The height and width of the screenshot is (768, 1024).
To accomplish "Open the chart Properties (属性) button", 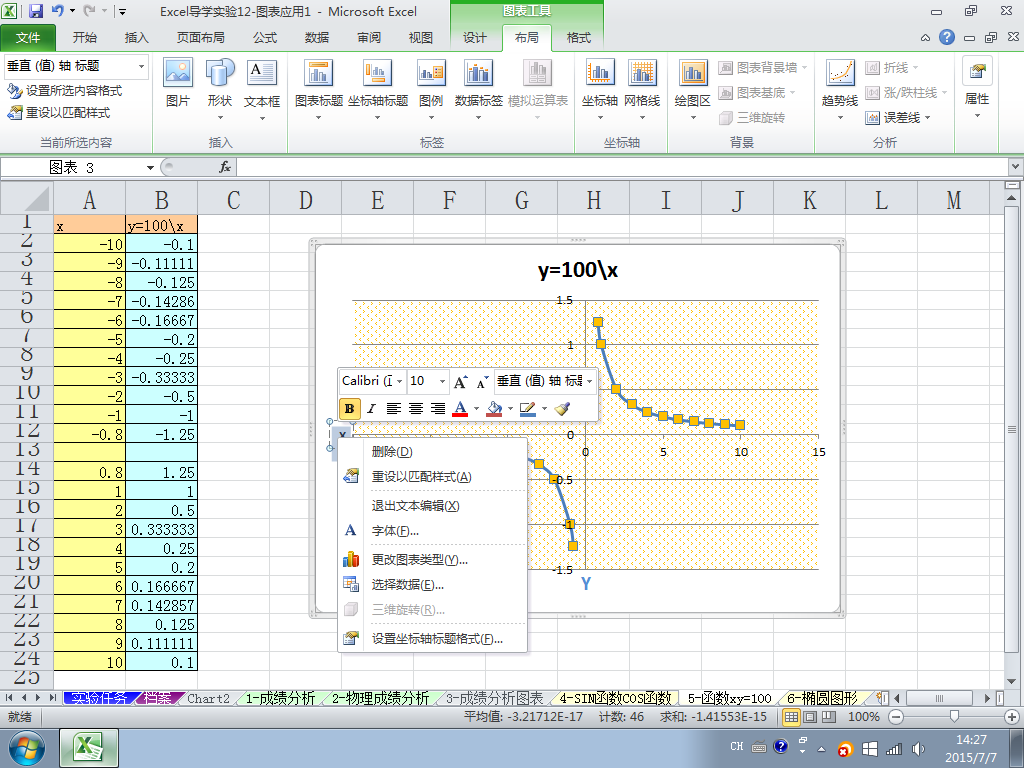I will [977, 88].
